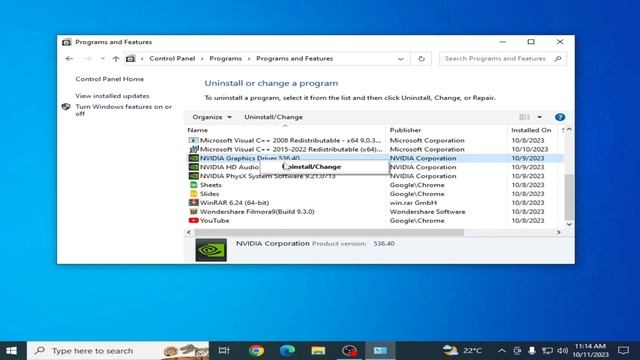Click the taskbar Type here to search box
This screenshot has width=640, height=360.
[x=118, y=351]
